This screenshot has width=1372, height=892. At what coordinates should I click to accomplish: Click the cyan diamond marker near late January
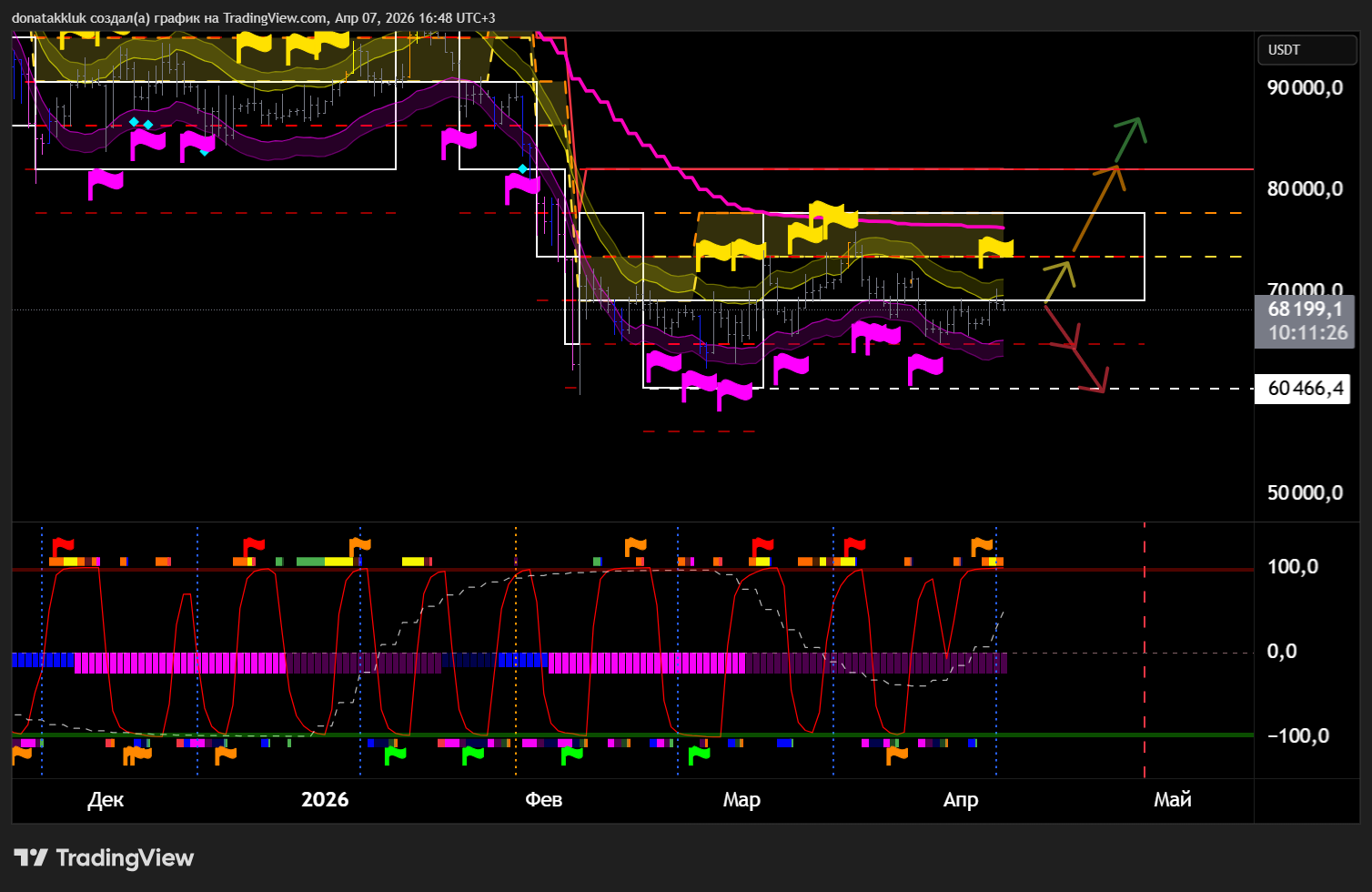coord(522,168)
